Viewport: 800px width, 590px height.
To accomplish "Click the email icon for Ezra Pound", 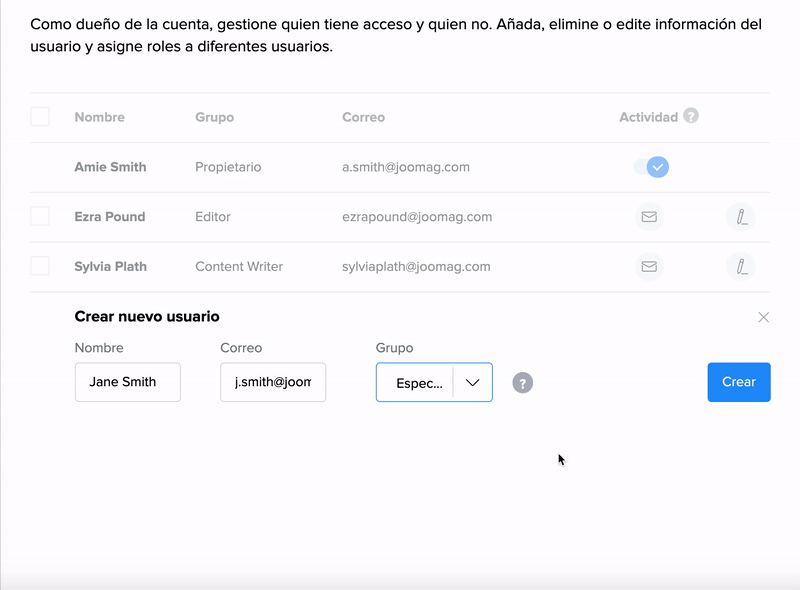I will pos(649,217).
